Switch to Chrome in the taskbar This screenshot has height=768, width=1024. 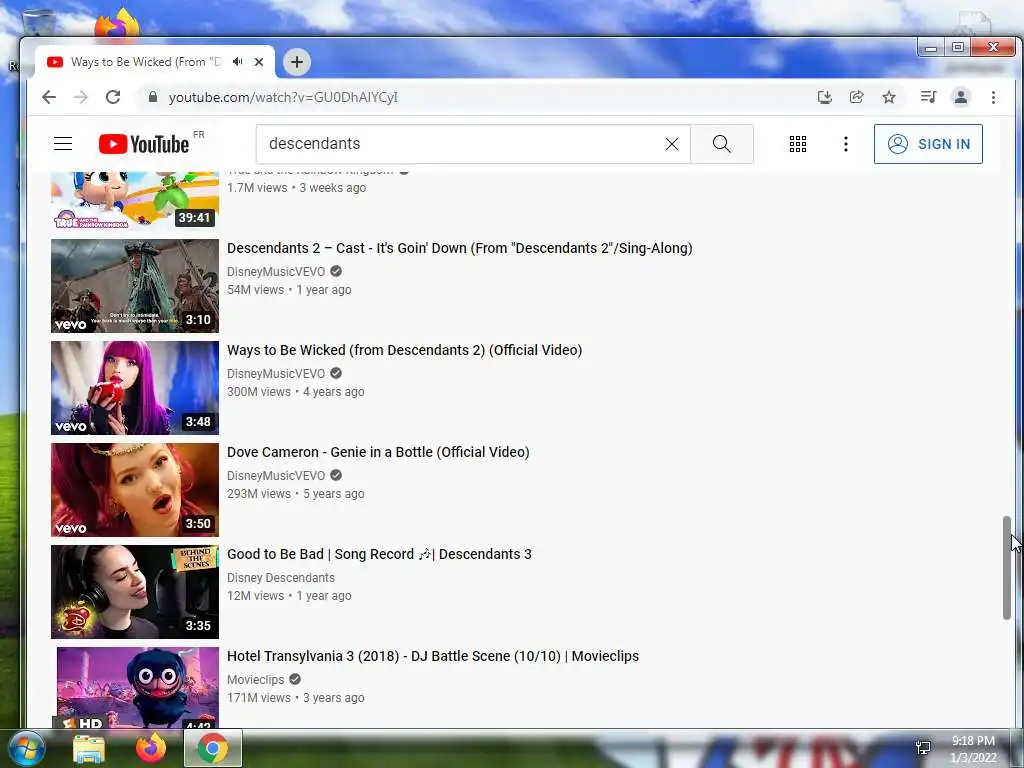click(213, 748)
